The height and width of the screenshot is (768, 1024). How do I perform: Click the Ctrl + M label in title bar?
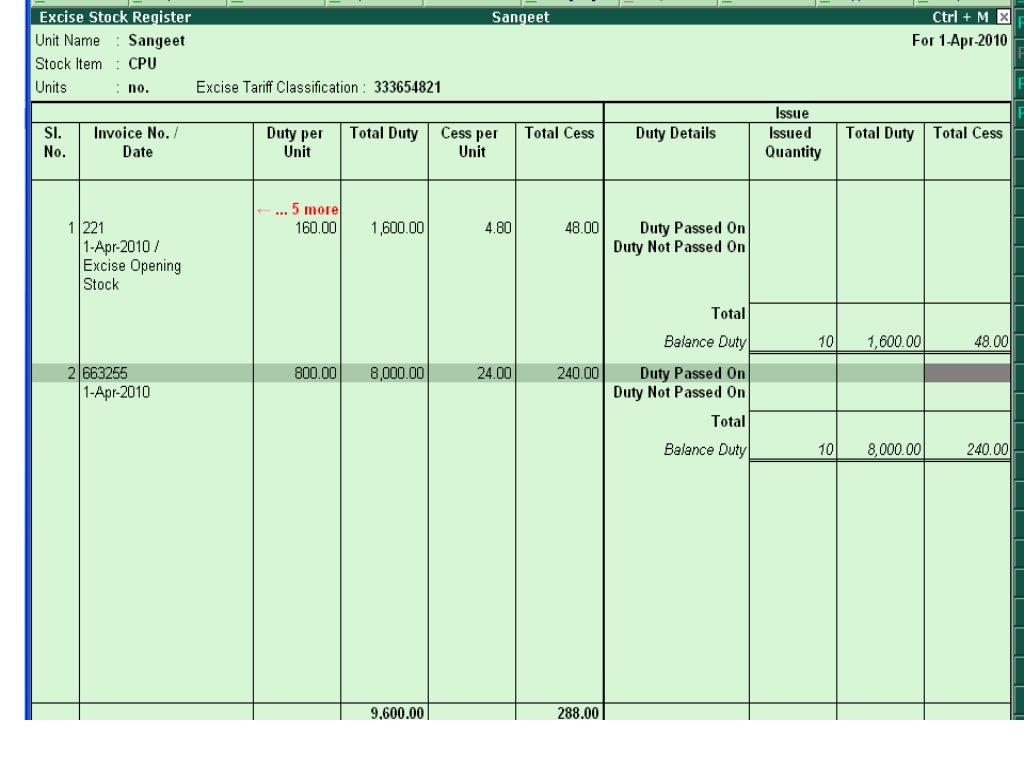(x=960, y=17)
